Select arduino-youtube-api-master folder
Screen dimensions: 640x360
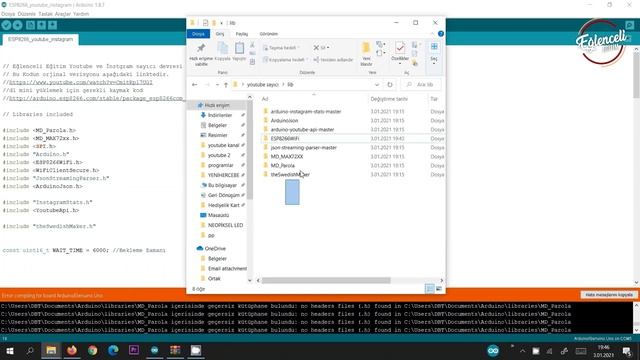point(302,129)
